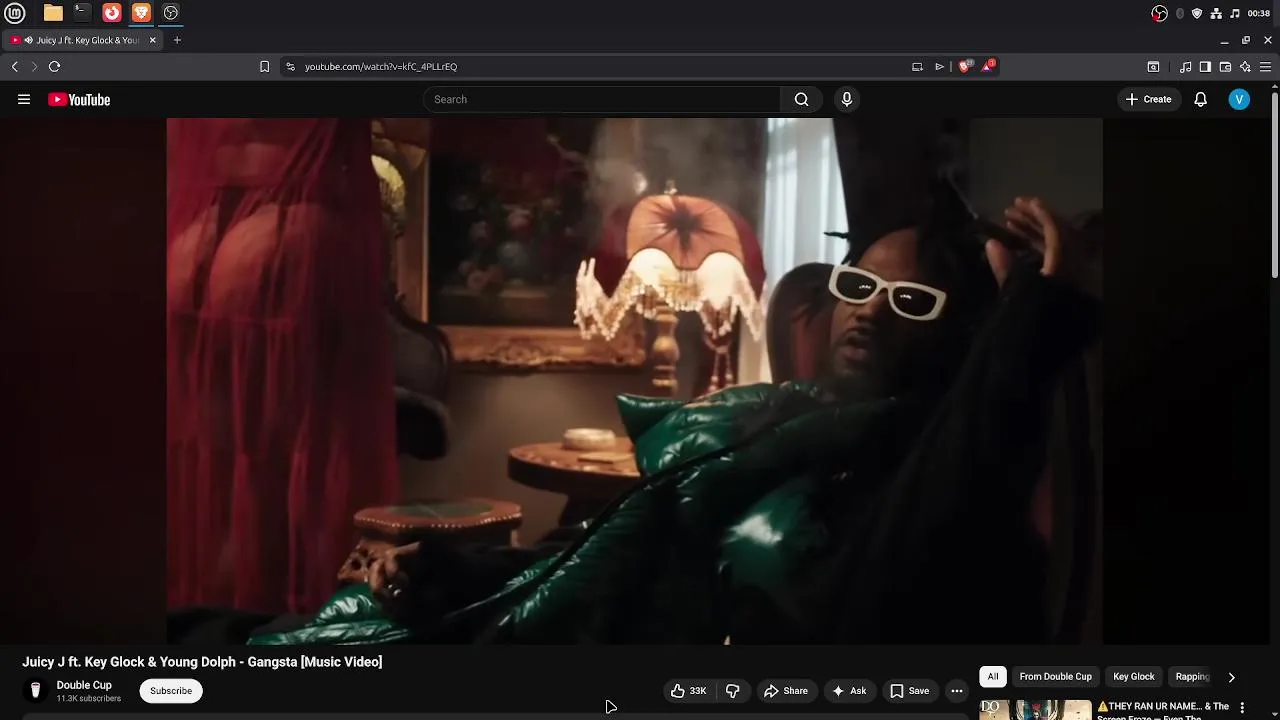
Task: Select the Key Glock chip
Action: (1134, 677)
